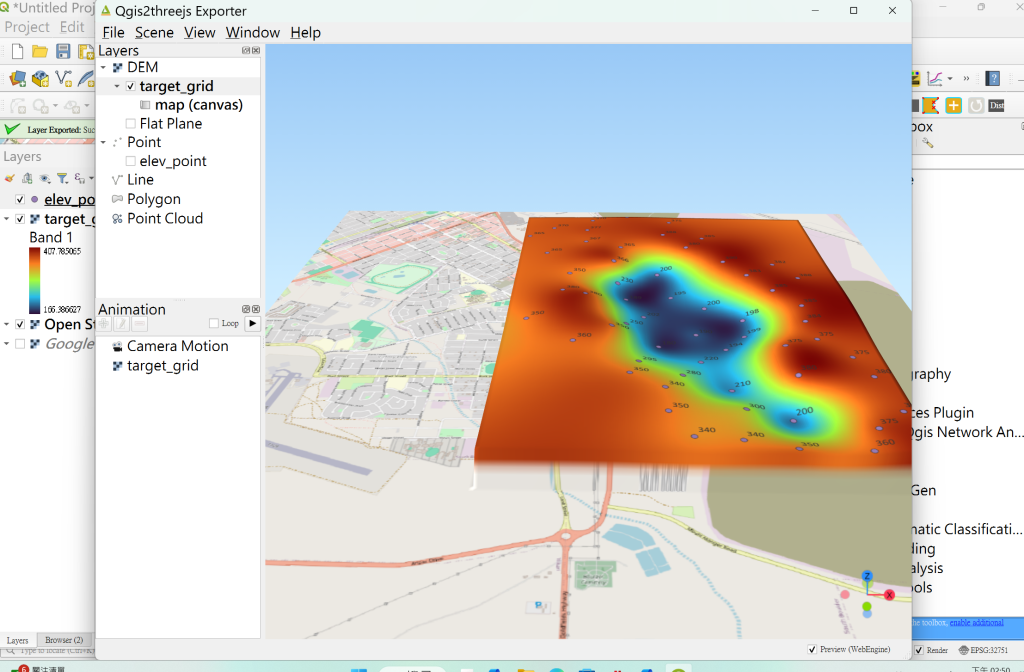This screenshot has height=672, width=1024.
Task: Click New GeoPackage Layer icon in QGIS
Action: [40, 79]
